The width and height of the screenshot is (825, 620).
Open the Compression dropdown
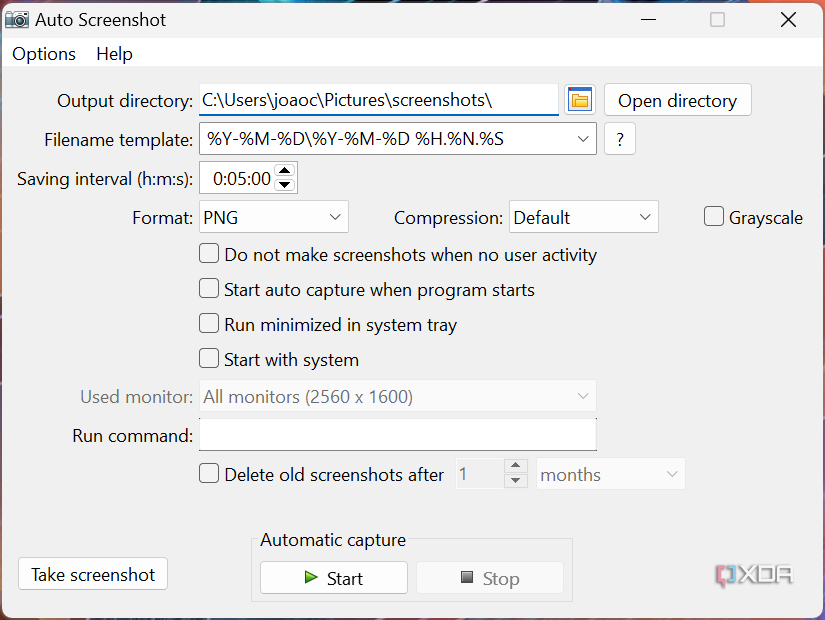tap(583, 216)
